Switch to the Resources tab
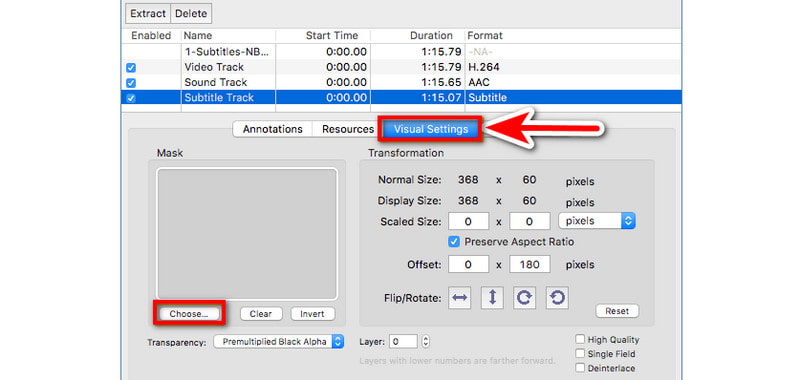This screenshot has width=800, height=380. point(347,130)
